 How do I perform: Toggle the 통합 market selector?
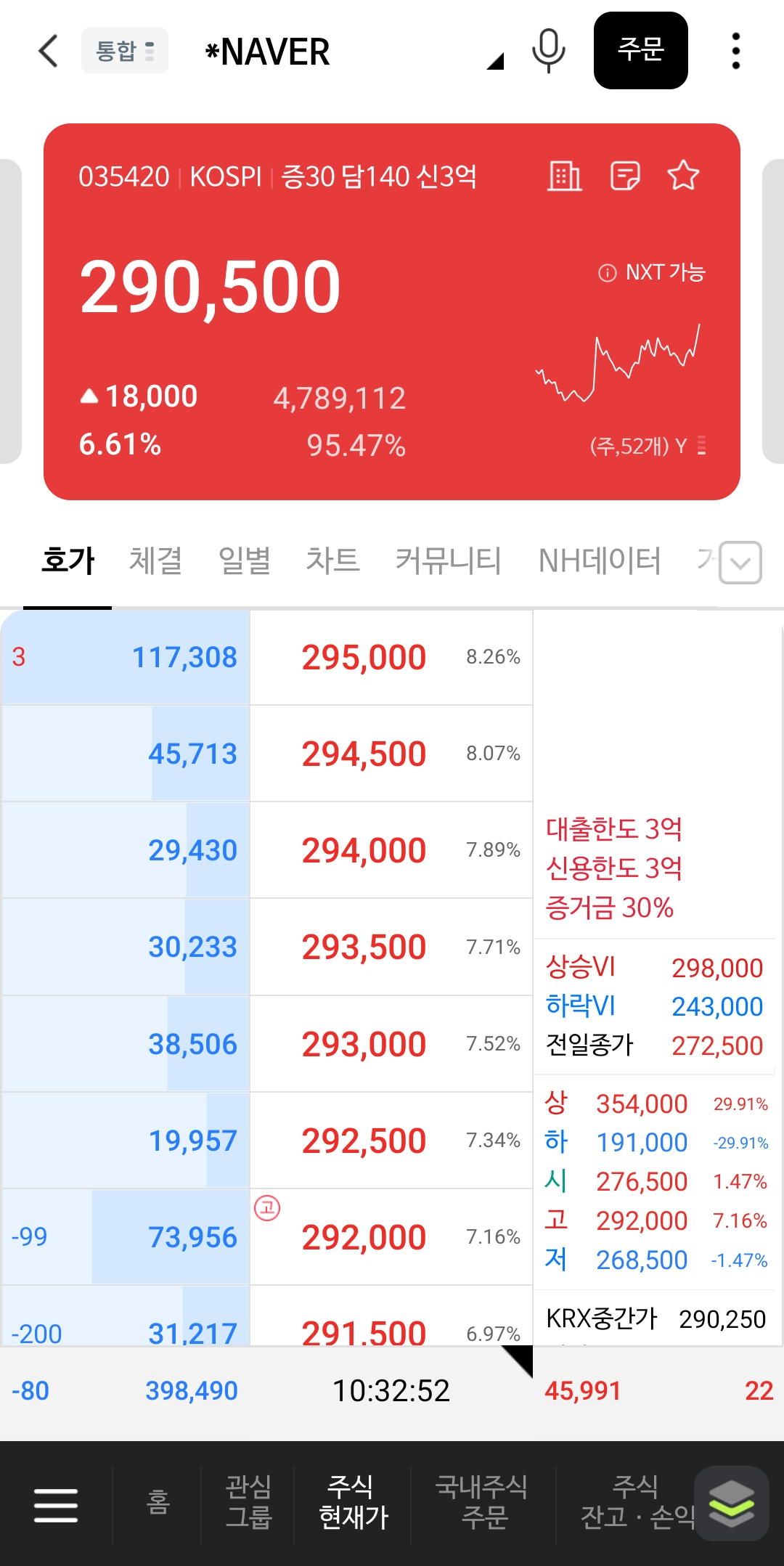[x=125, y=51]
